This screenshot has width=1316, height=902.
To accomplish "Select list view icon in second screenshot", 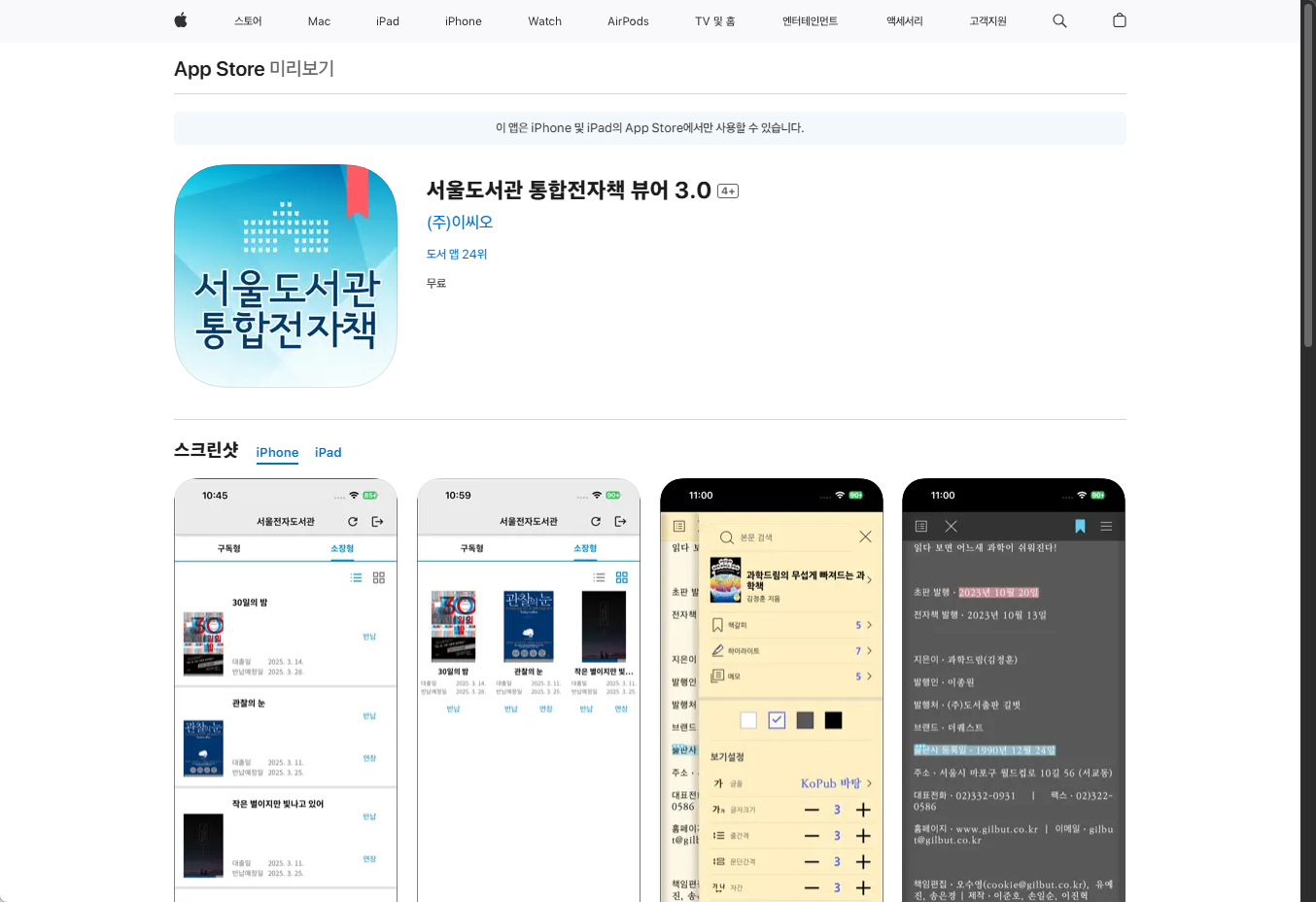I will [599, 577].
